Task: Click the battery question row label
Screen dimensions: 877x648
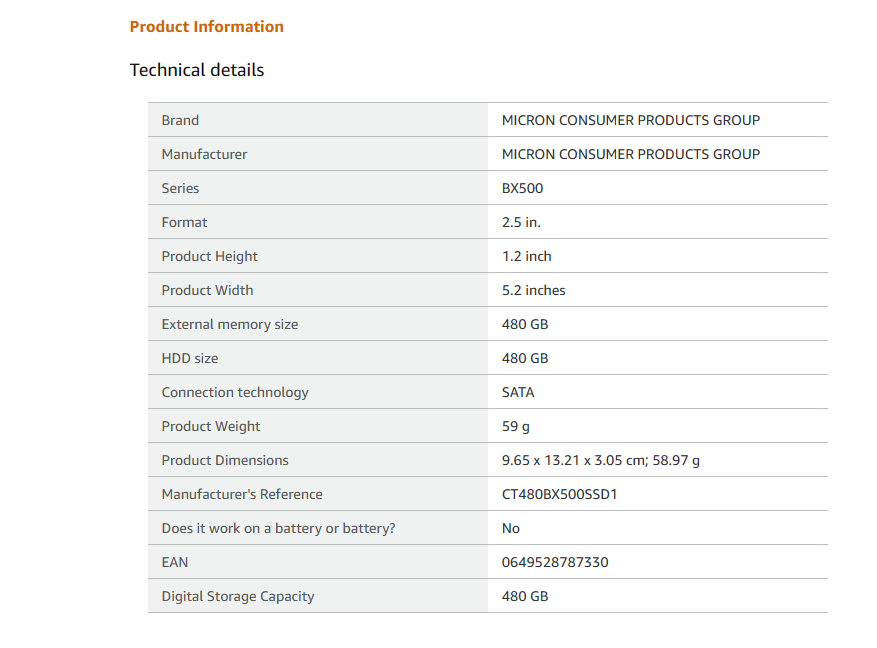Action: click(x=278, y=528)
